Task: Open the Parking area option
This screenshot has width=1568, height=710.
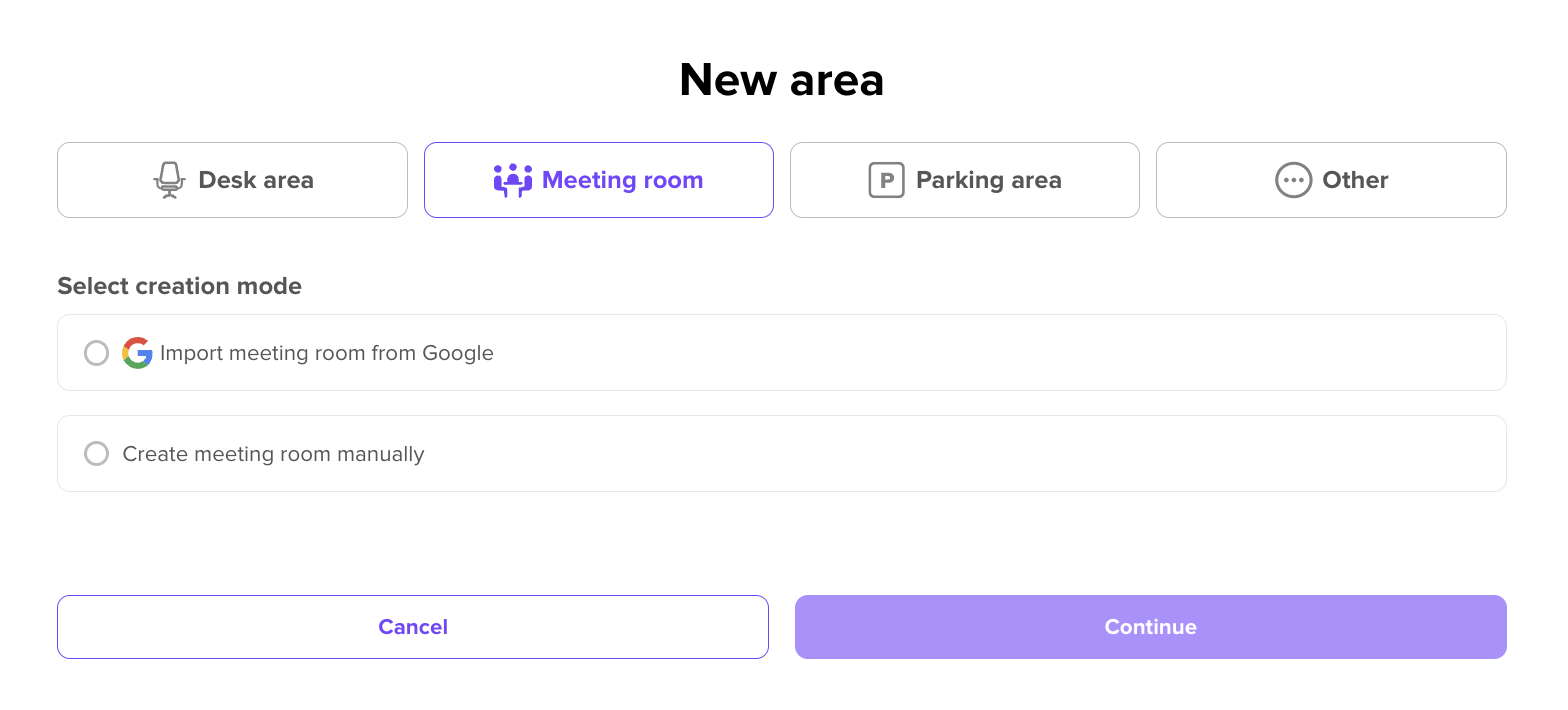Action: click(964, 179)
